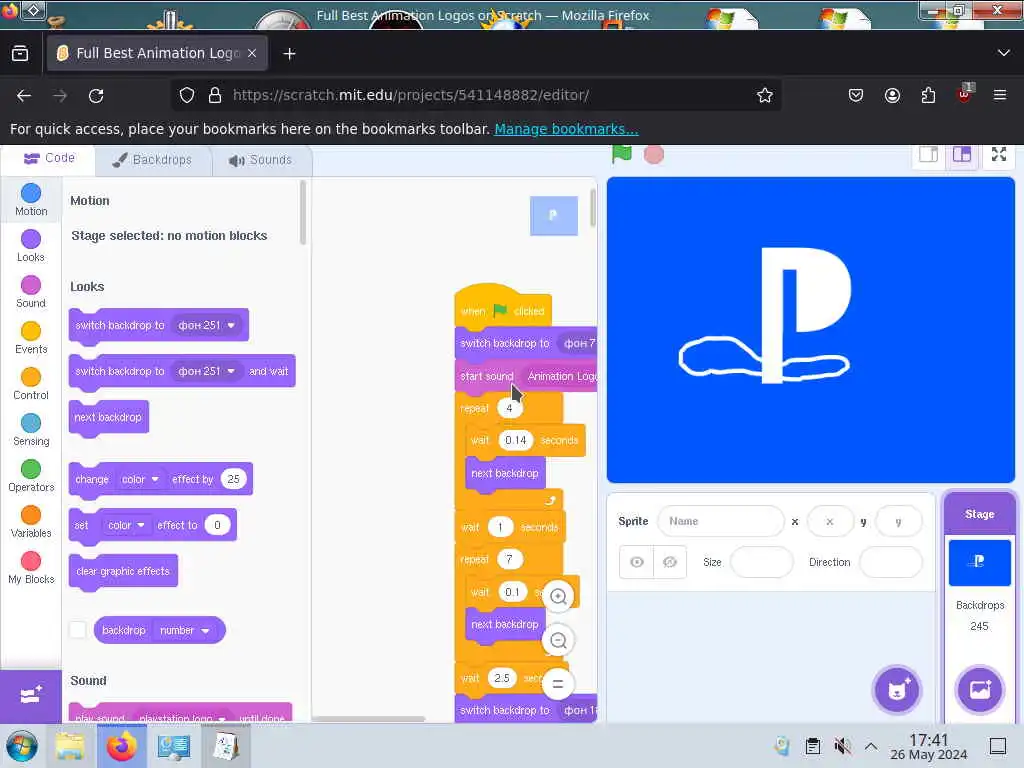Screen dimensions: 1024x768
Task: Switch to the Backdrops tab
Action: (153, 160)
